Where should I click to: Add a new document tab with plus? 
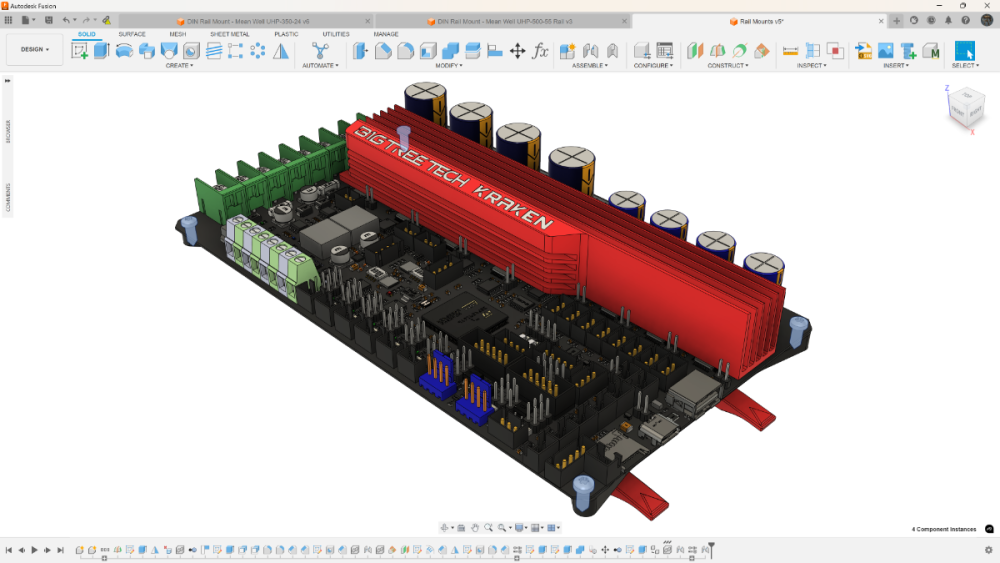point(896,21)
